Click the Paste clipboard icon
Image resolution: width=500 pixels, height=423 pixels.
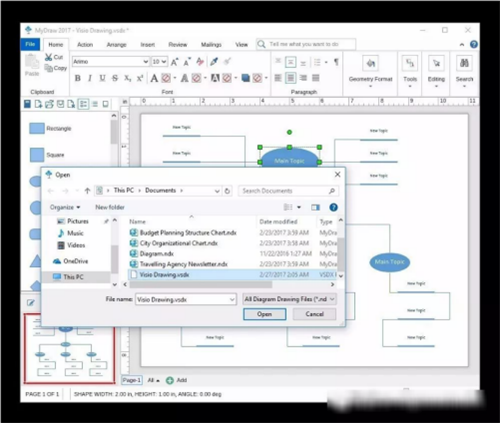coord(32,62)
